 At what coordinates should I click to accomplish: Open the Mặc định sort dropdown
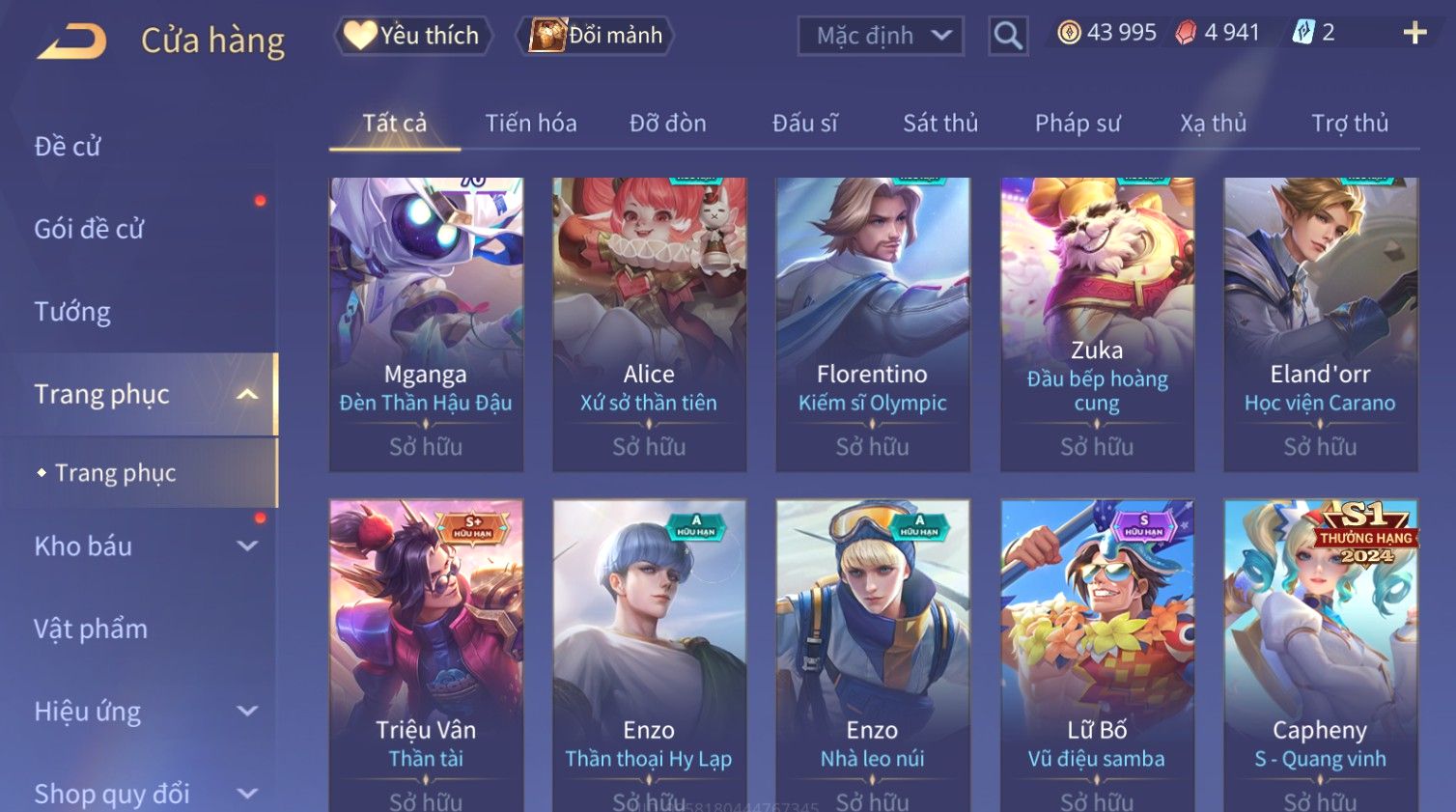point(881,36)
